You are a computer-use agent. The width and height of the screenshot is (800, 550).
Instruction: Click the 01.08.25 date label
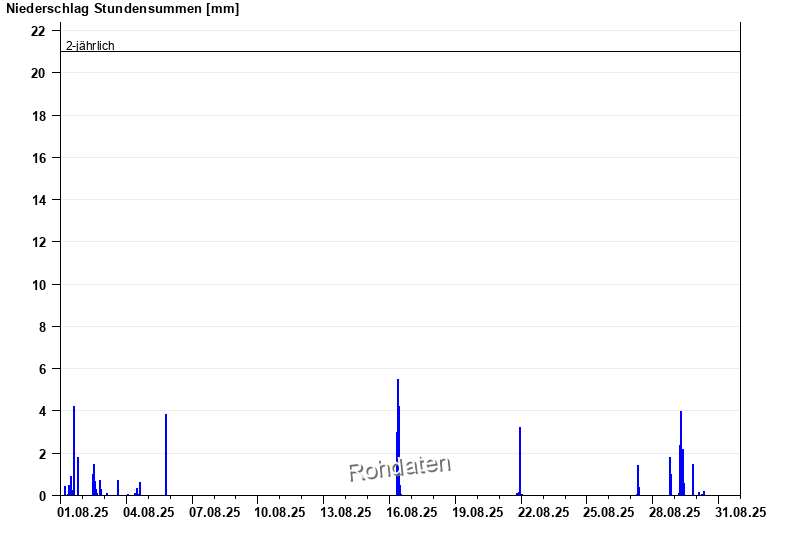tap(83, 512)
